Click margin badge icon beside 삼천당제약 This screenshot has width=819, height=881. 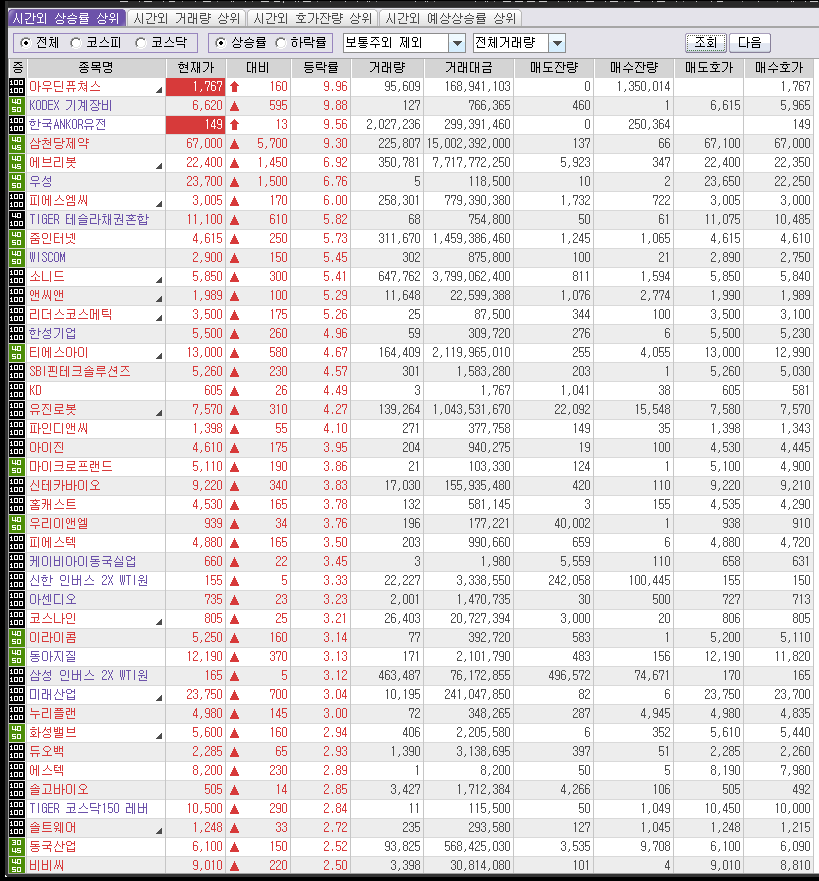[16, 144]
